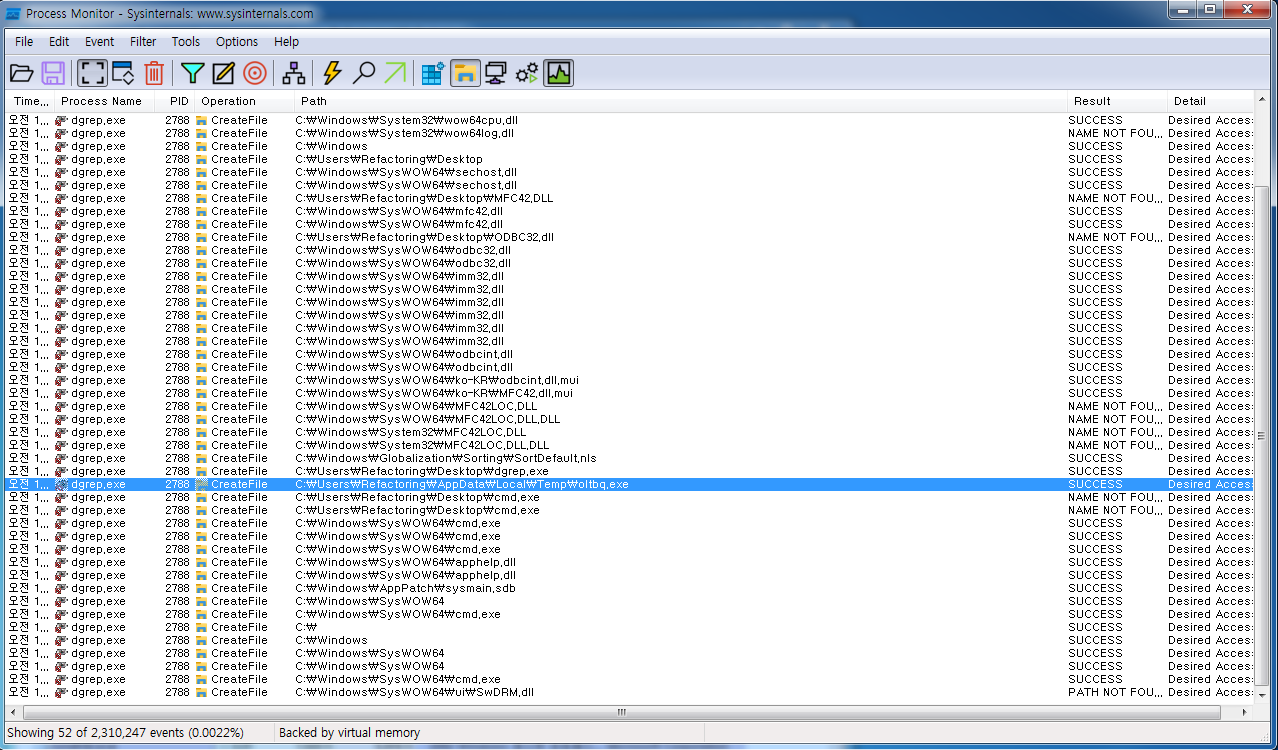This screenshot has width=1278, height=750.
Task: Toggle Show Registry Activity icon
Action: (x=433, y=73)
